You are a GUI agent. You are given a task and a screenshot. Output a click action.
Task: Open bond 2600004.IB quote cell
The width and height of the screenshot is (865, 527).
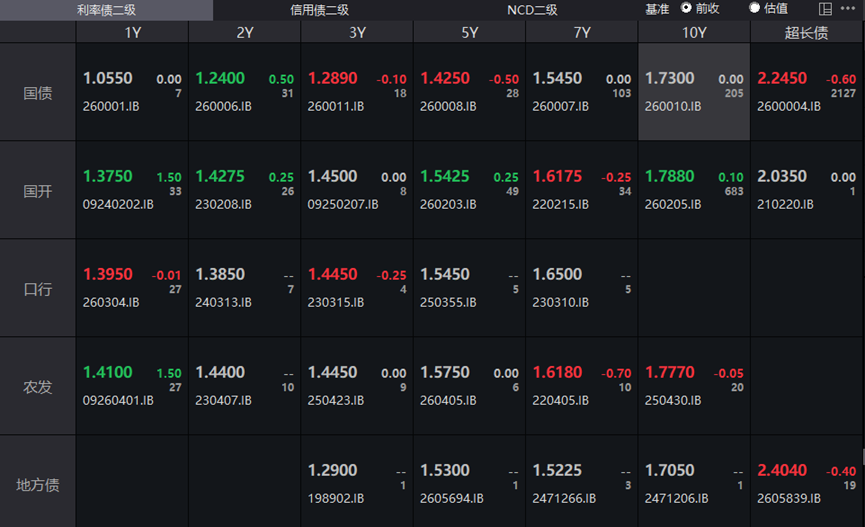[807, 92]
